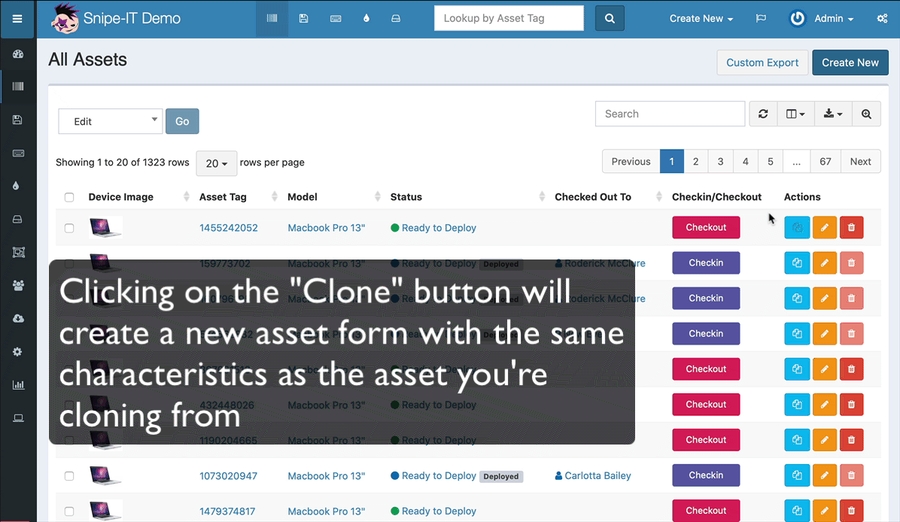This screenshot has width=900, height=522.
Task: Click the Lookup by Asset Tag field
Action: tap(509, 18)
